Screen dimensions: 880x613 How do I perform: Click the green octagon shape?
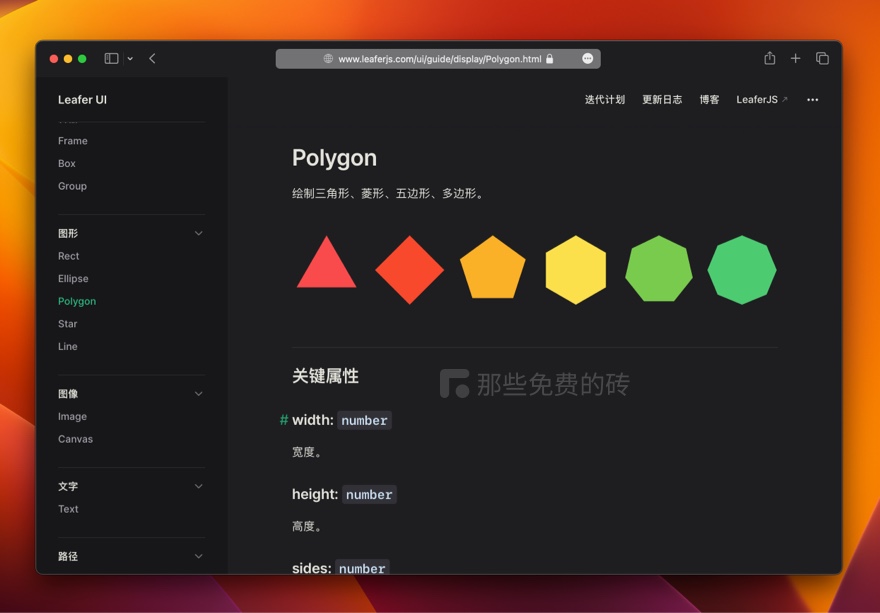(x=742, y=270)
